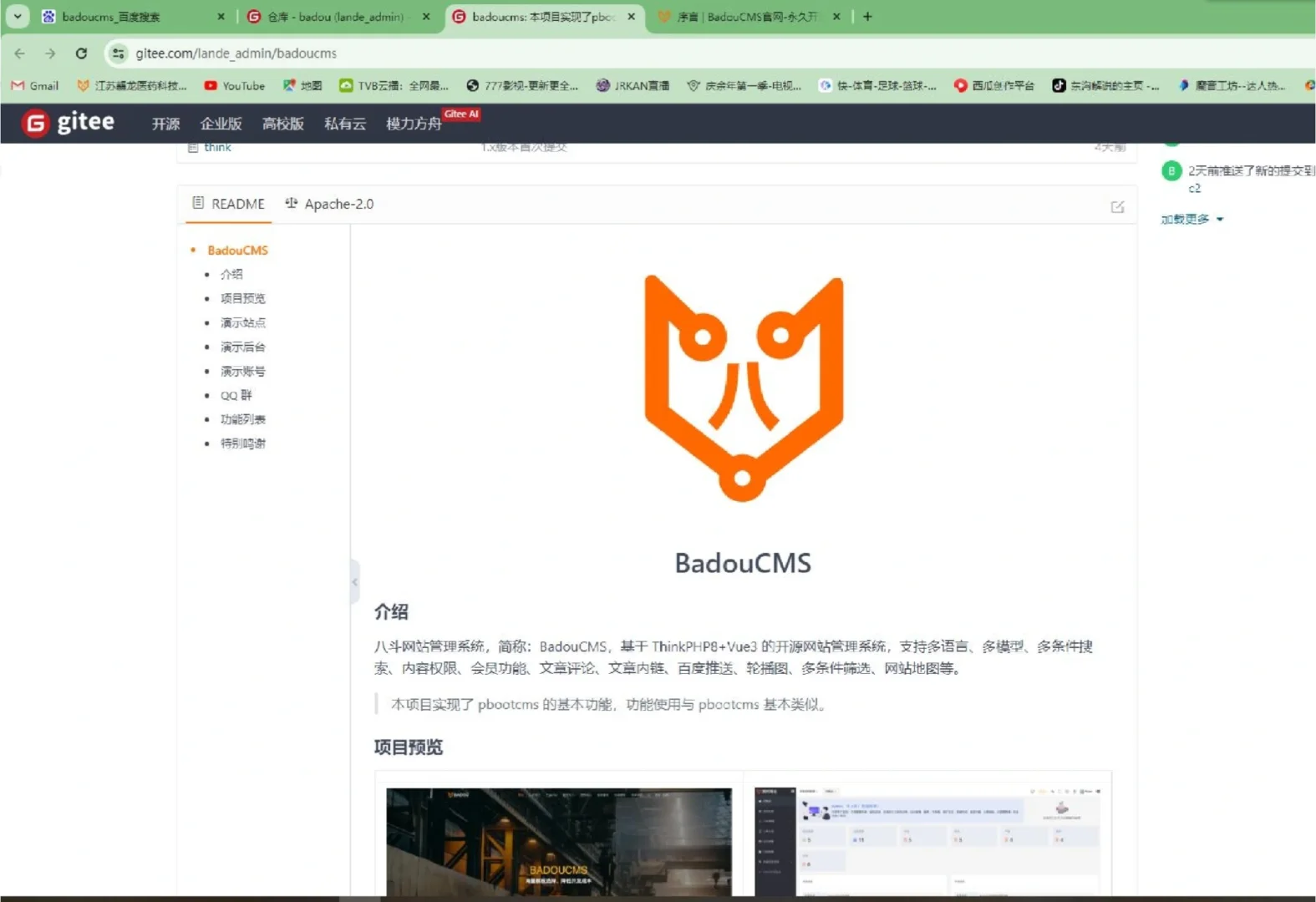Viewport: 1316px width, 902px height.
Task: Open the JRKAN直播 bookmark
Action: click(x=633, y=85)
